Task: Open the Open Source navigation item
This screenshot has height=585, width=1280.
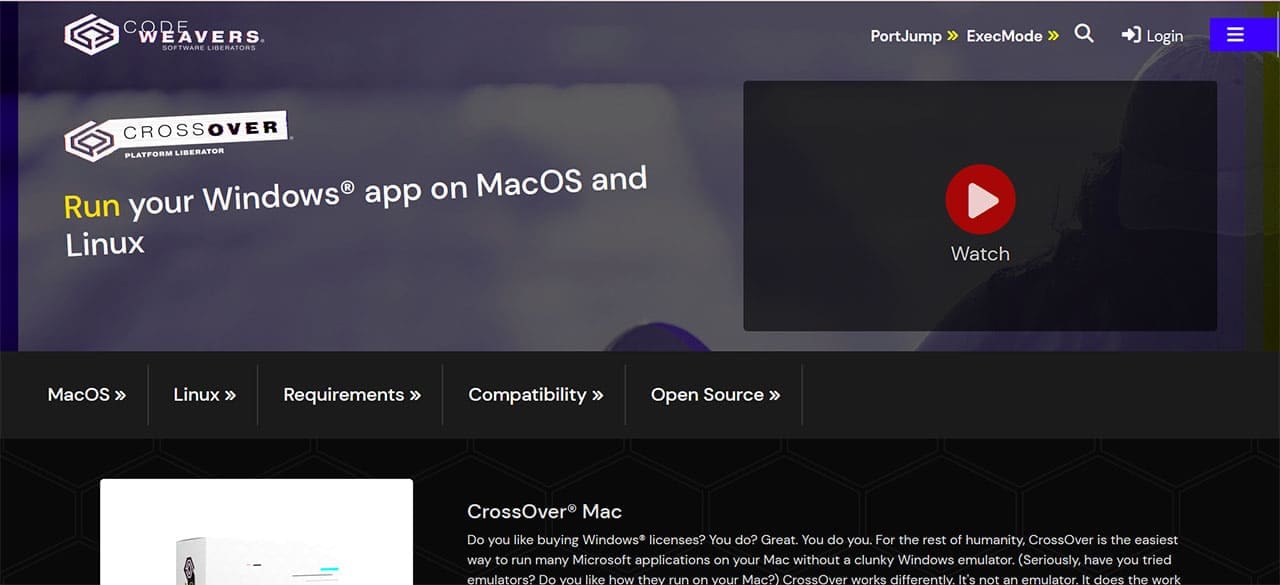Action: [715, 395]
